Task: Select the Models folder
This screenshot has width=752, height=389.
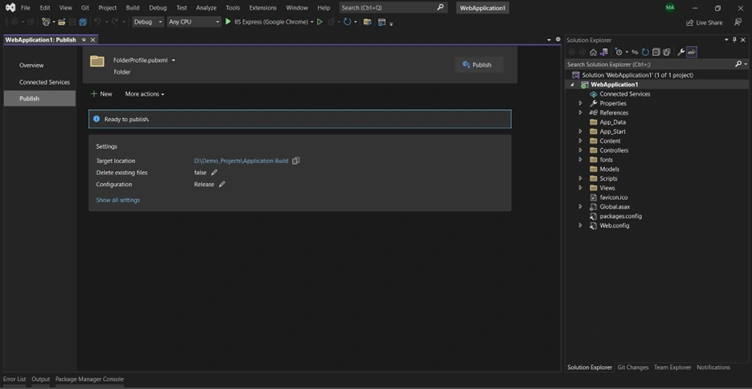Action: (609, 169)
